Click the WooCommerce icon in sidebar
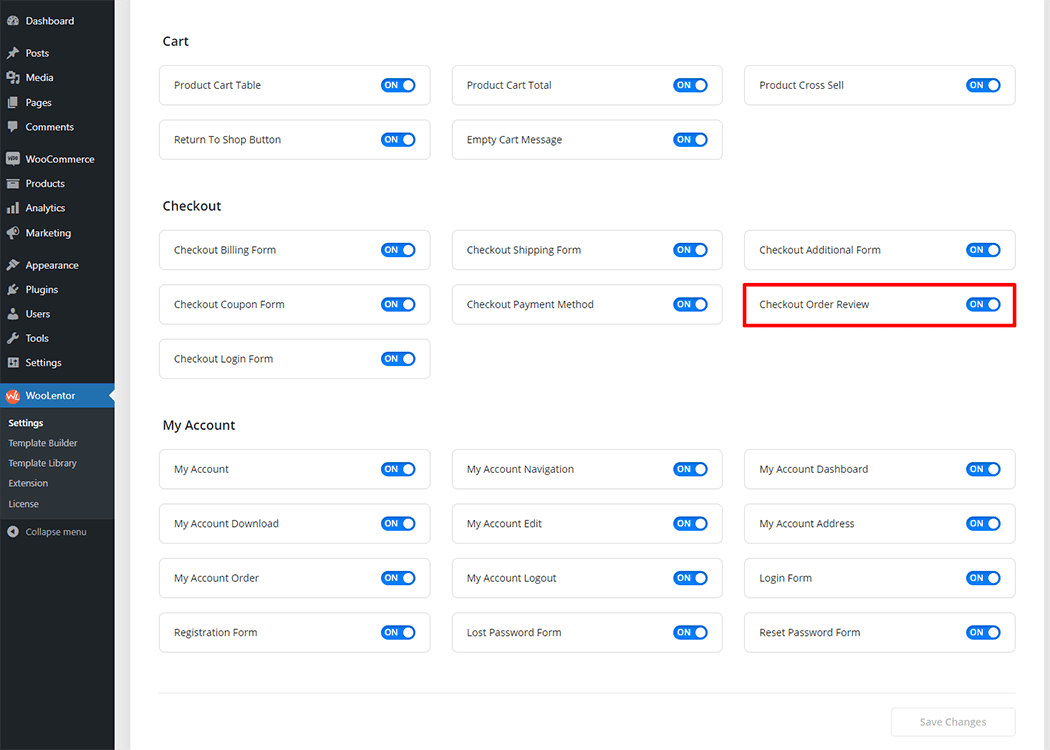1050x750 pixels. 13,159
